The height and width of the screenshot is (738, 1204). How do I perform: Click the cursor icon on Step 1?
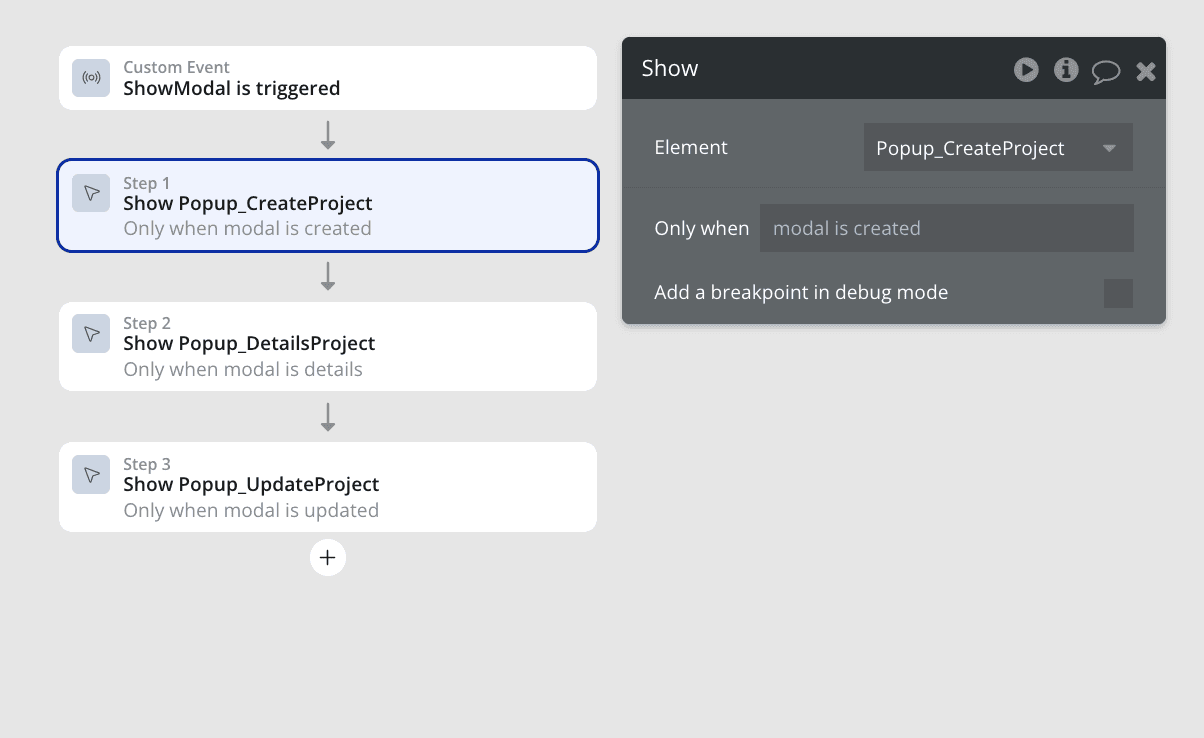(91, 193)
